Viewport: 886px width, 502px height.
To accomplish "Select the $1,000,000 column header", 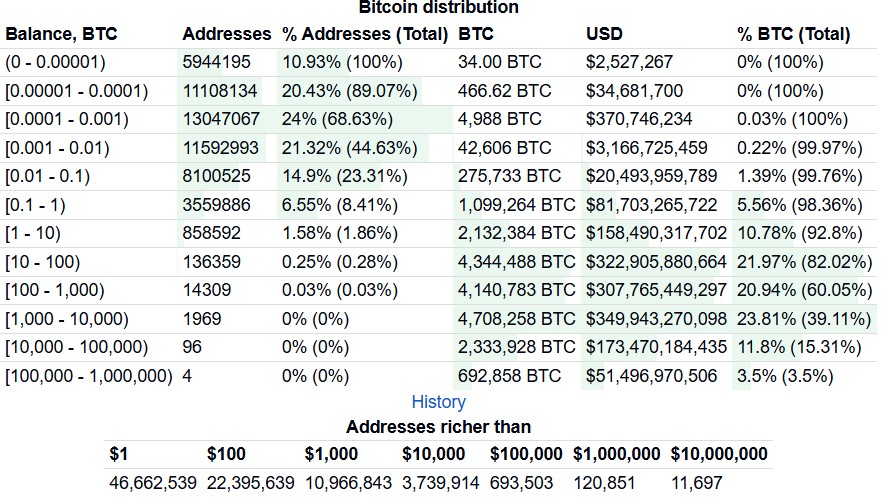I will 616,454.
